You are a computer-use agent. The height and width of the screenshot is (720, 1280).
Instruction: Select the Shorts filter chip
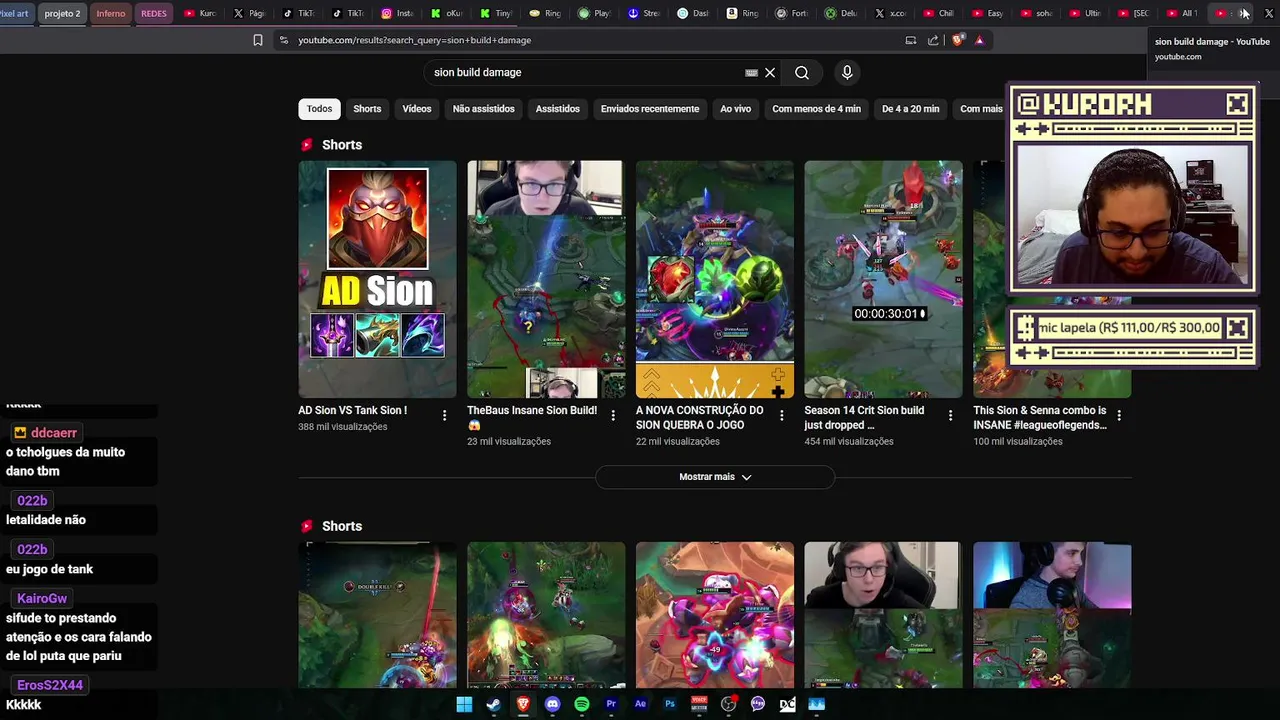[367, 109]
